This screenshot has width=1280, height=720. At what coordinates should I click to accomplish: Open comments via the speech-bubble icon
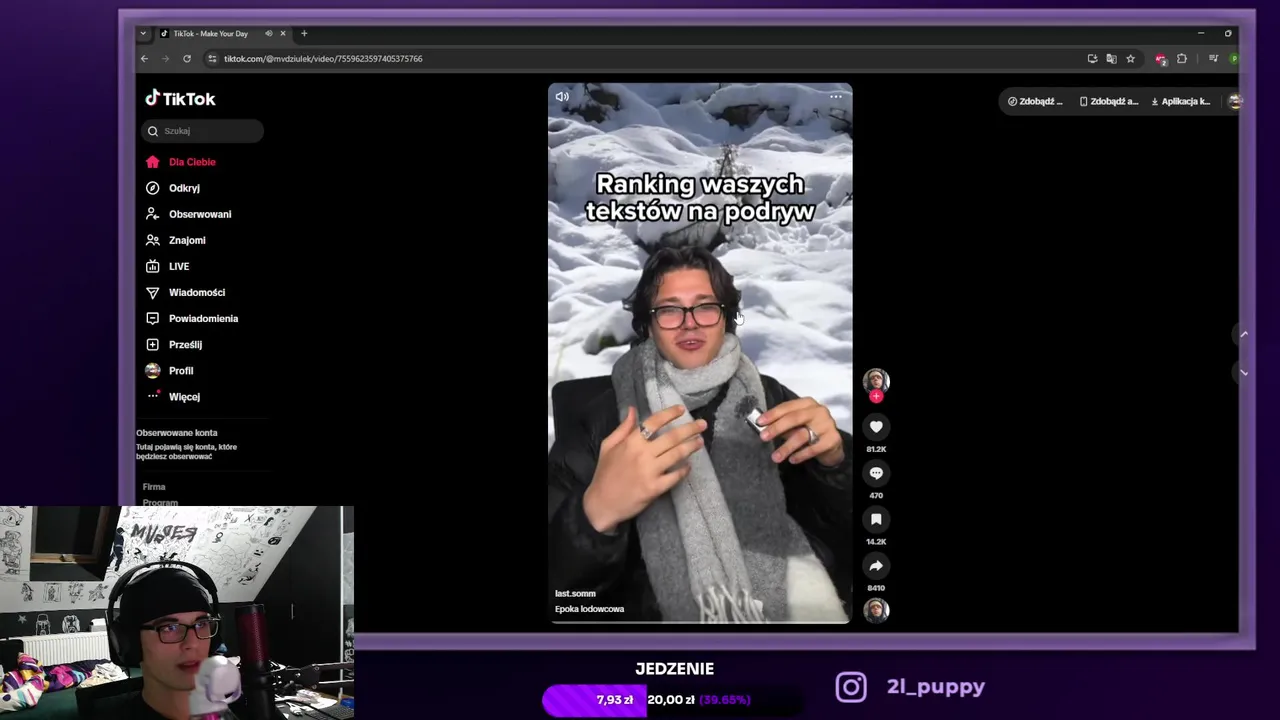click(x=876, y=473)
